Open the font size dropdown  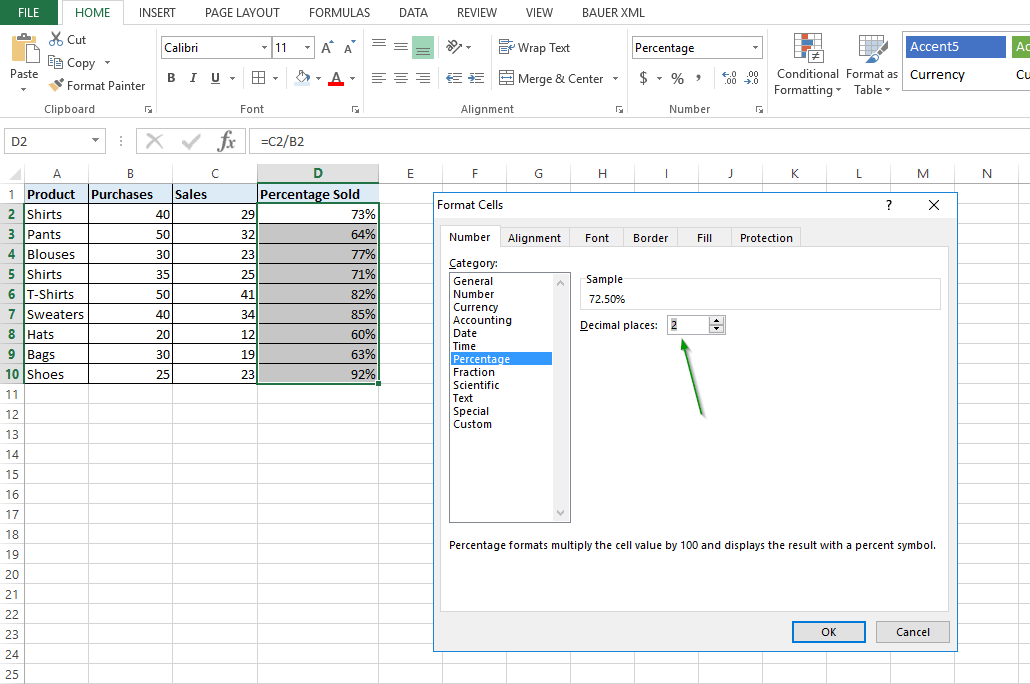[307, 47]
